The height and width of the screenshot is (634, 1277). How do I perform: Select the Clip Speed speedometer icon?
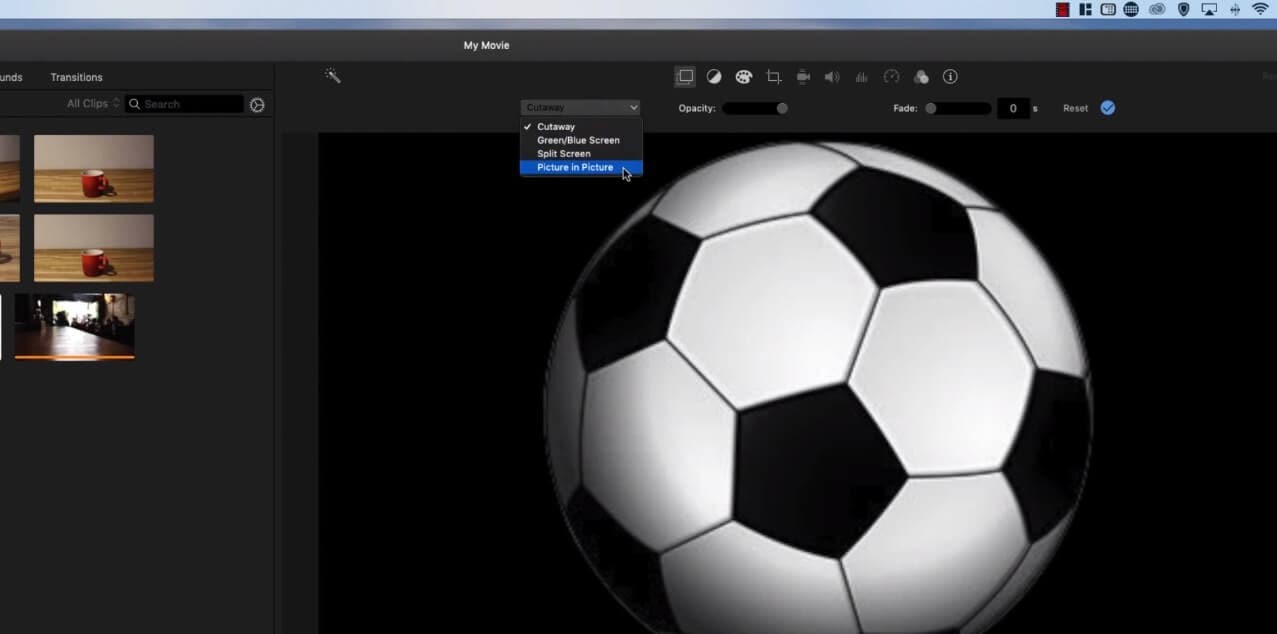(x=892, y=76)
